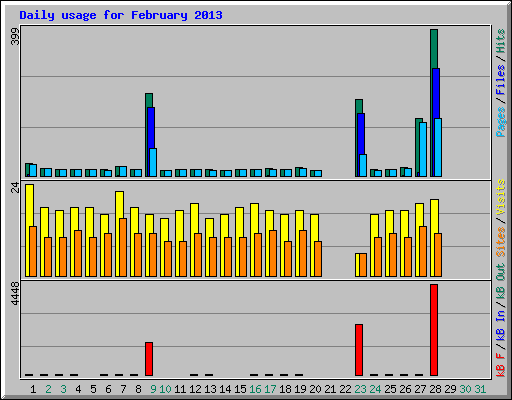This screenshot has height=400, width=512.
Task: Click the day 4 axis label
Action: [78, 389]
